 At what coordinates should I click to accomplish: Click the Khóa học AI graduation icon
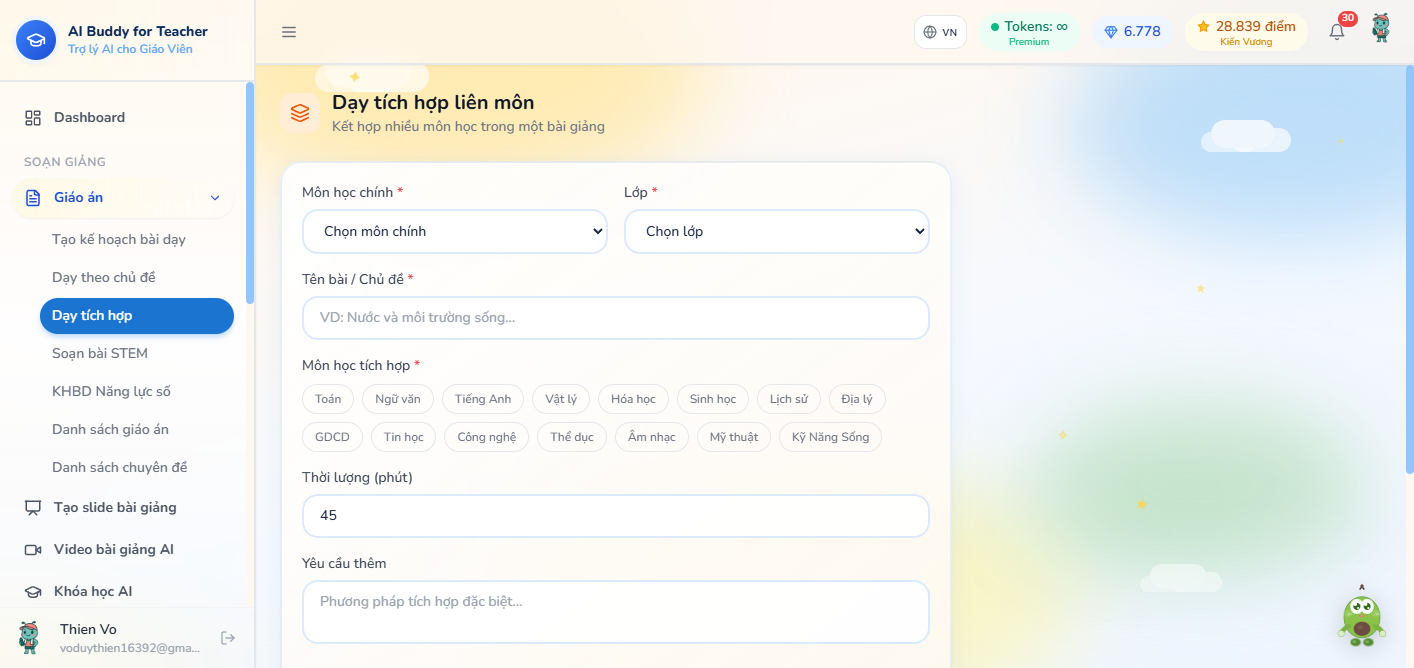coord(33,592)
